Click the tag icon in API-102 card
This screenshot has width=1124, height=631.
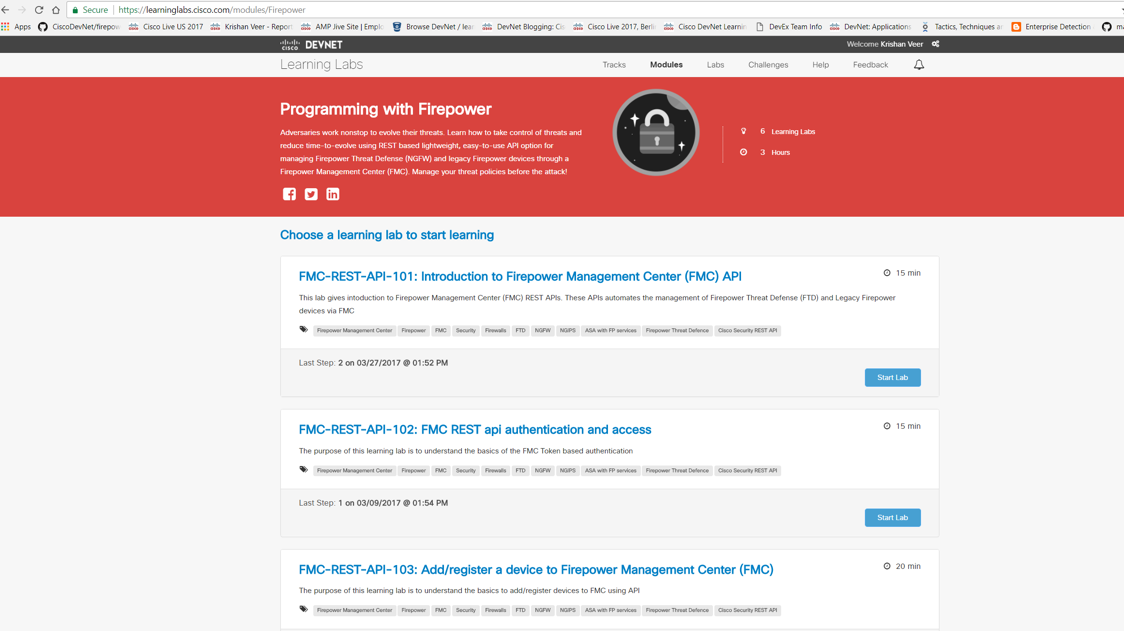coord(303,470)
